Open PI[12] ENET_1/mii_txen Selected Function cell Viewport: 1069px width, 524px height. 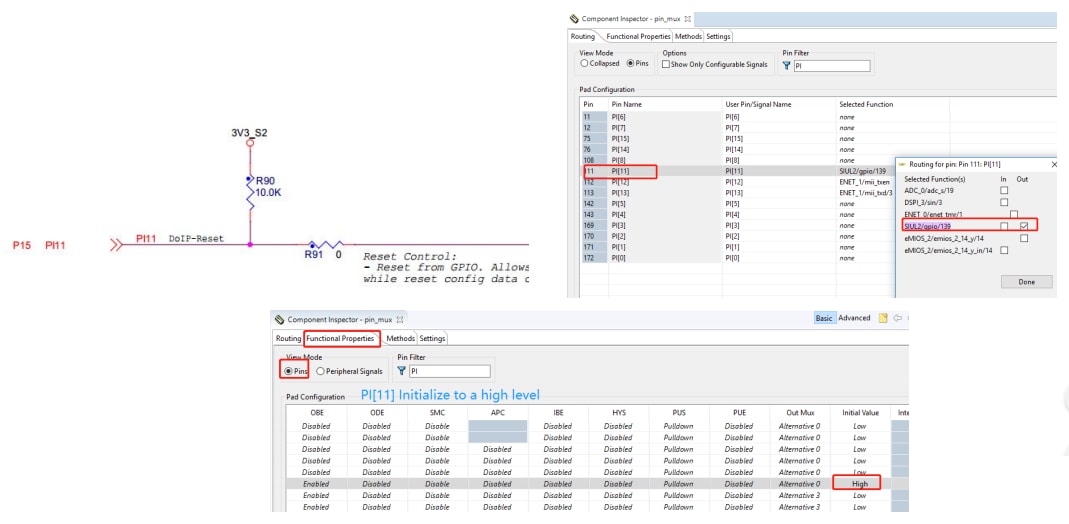[866, 182]
